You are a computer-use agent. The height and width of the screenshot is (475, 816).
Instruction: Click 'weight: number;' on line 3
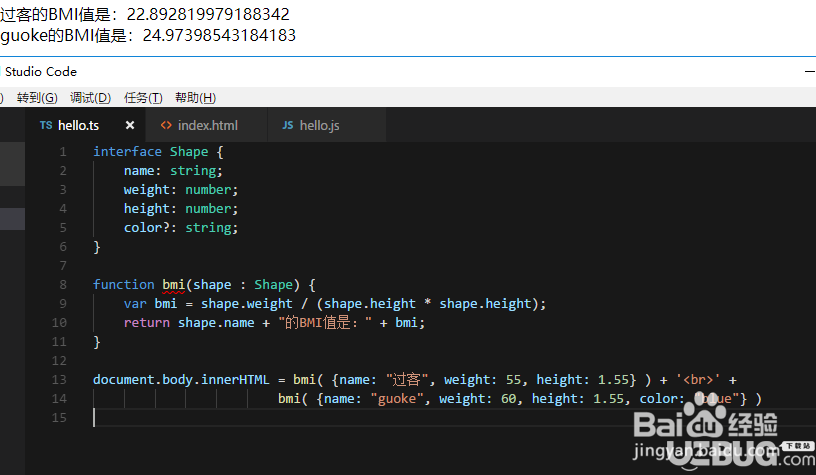coord(181,190)
